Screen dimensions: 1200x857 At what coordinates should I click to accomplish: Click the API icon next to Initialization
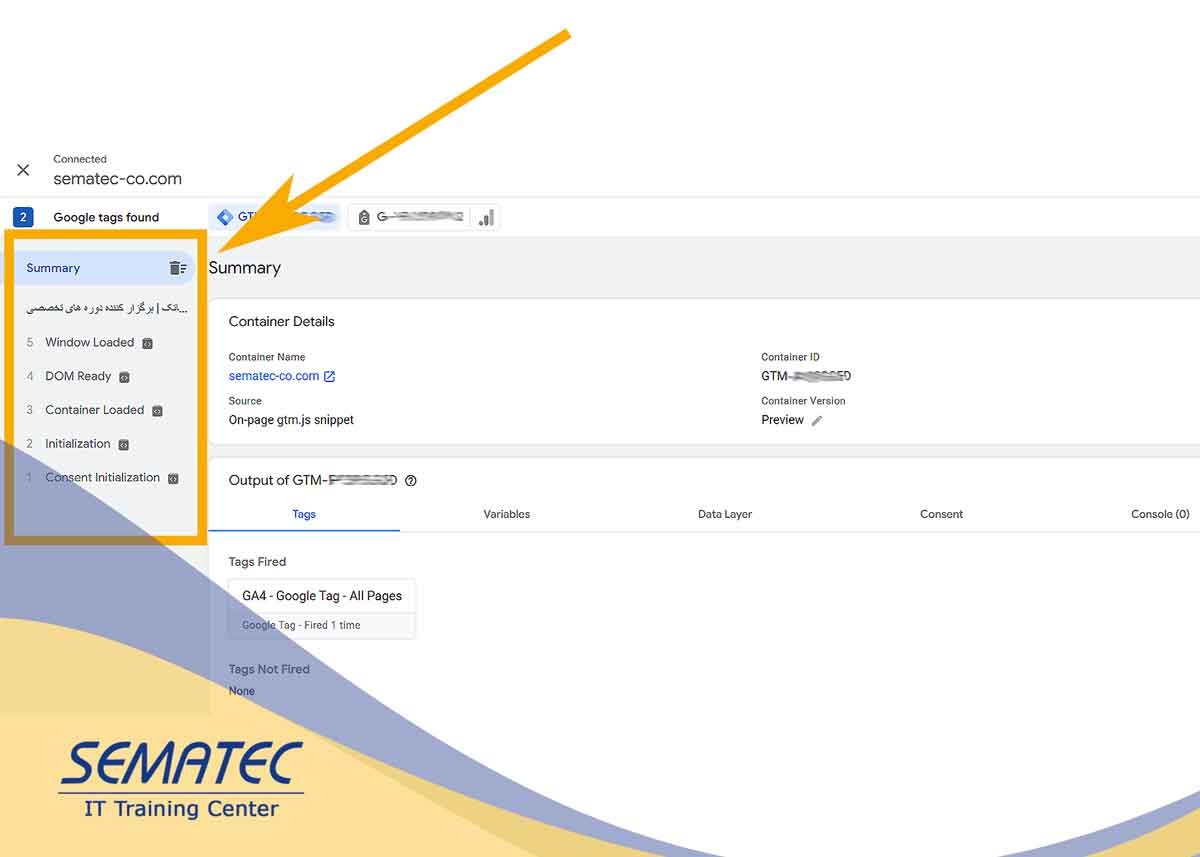123,445
